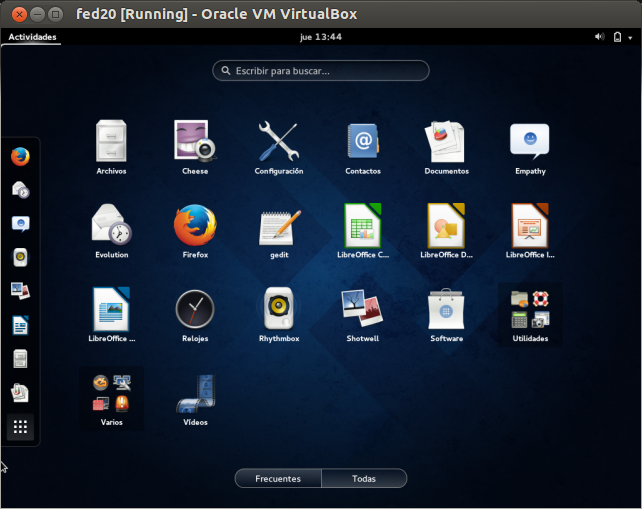This screenshot has height=509, width=642.
Task: Expand the system menu dropdown arrow
Action: click(630, 38)
